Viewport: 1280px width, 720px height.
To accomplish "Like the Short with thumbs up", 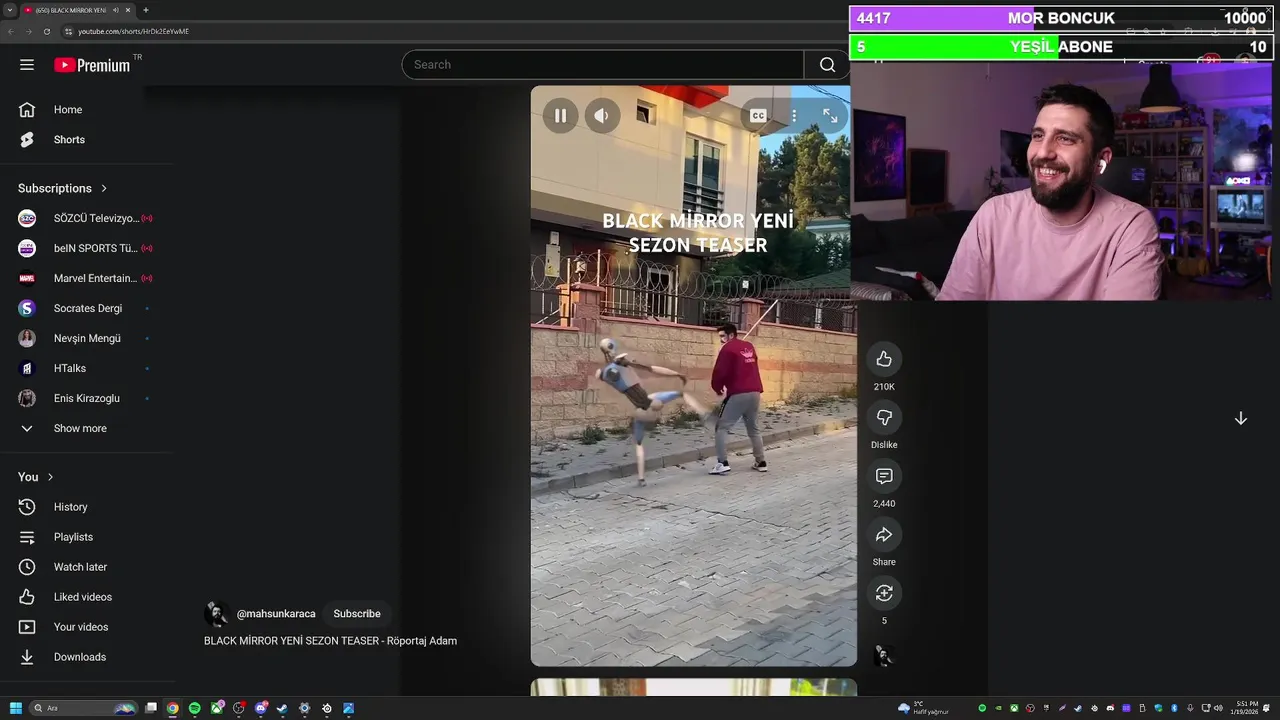I will pos(884,359).
